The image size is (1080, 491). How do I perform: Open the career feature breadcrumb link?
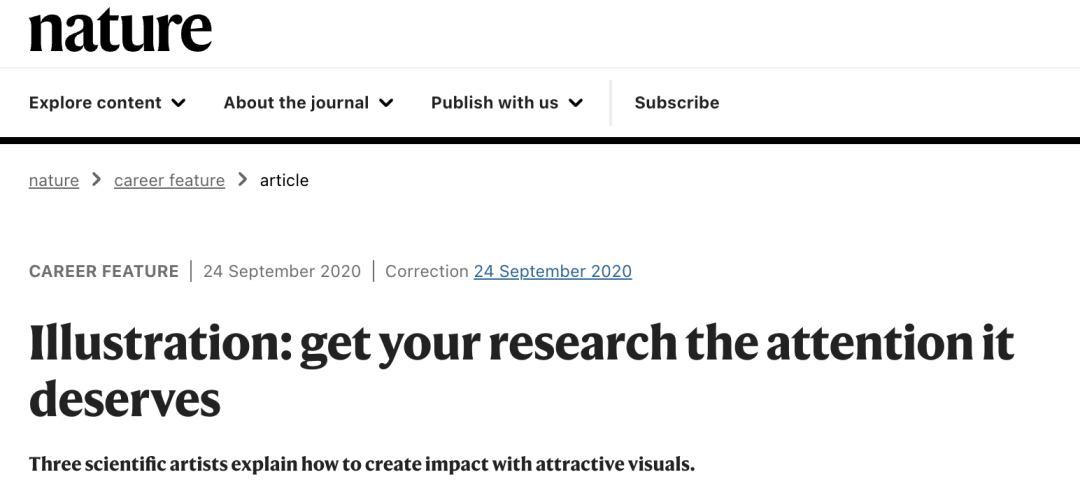pos(169,180)
